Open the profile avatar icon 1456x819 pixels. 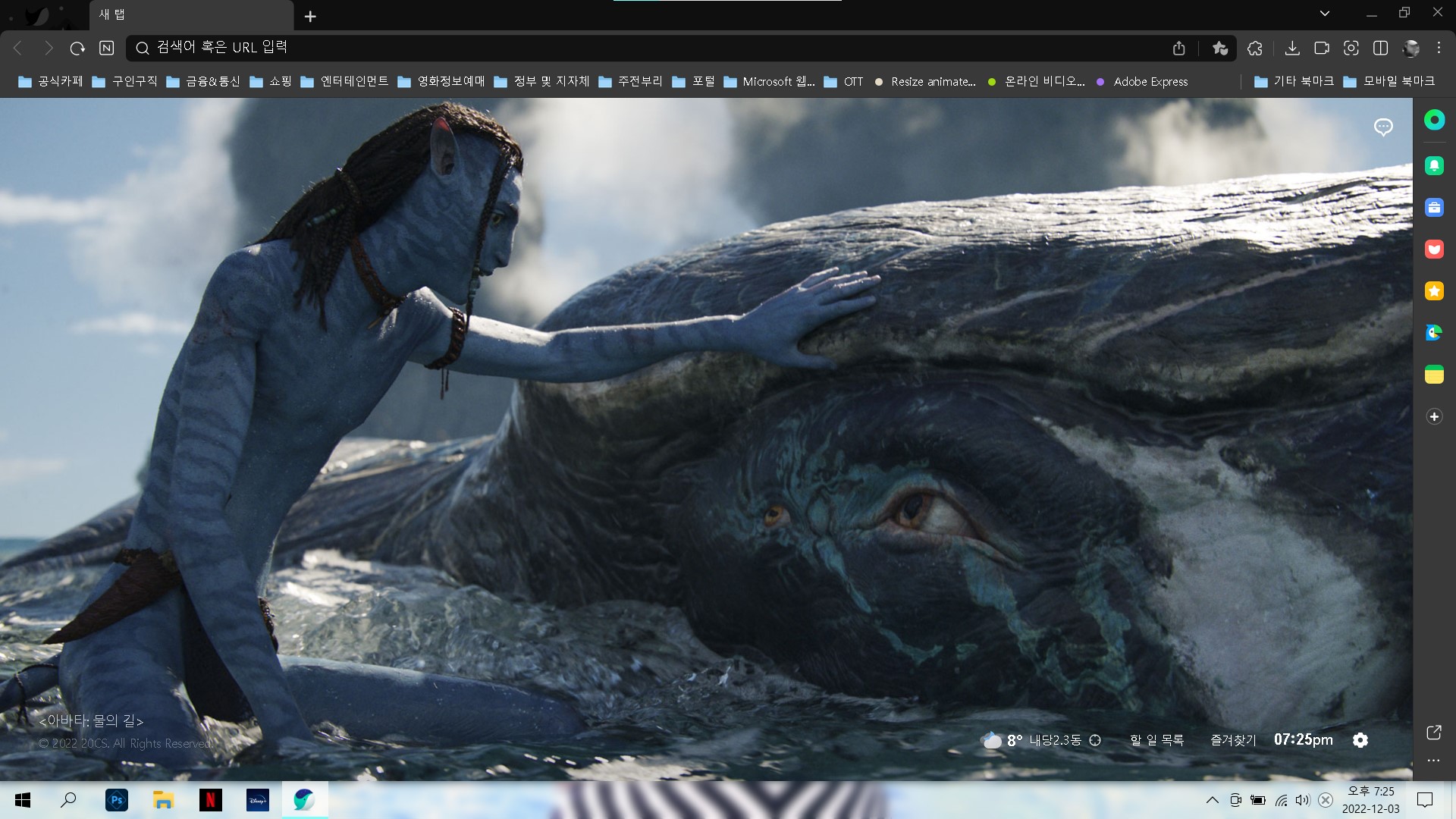(1411, 48)
